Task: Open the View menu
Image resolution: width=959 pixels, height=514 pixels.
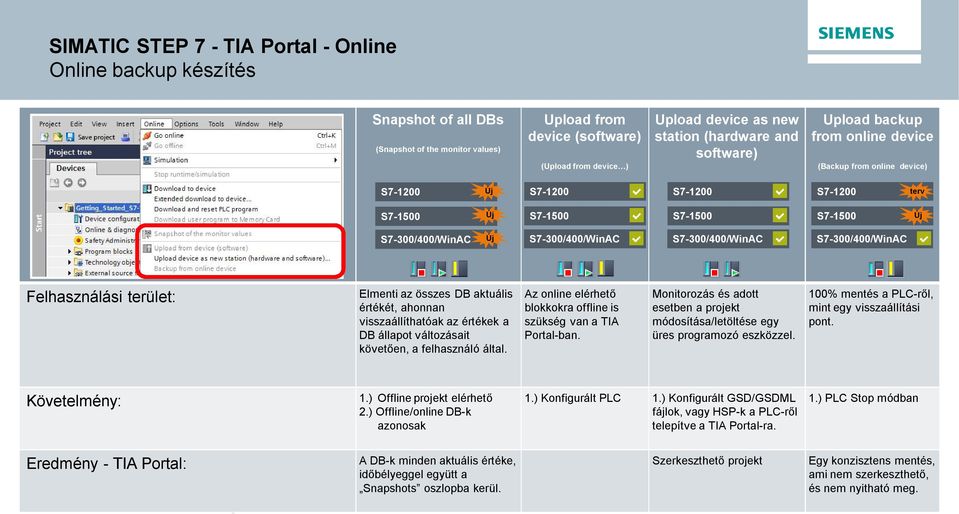Action: [x=99, y=124]
